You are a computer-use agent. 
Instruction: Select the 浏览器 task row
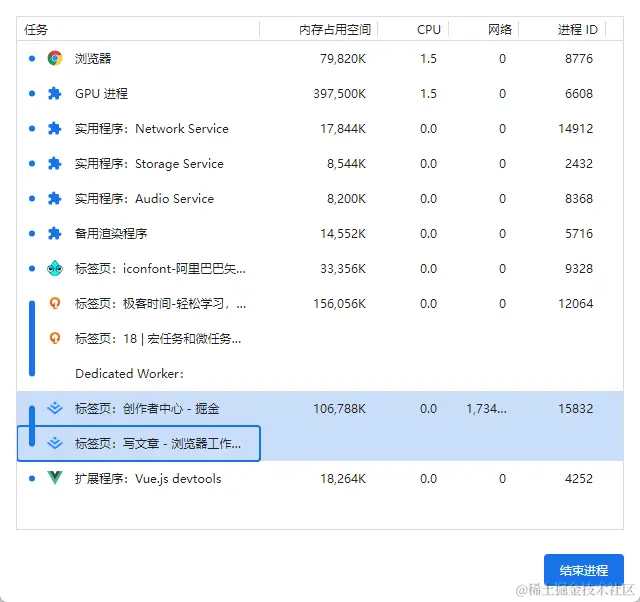click(x=320, y=58)
